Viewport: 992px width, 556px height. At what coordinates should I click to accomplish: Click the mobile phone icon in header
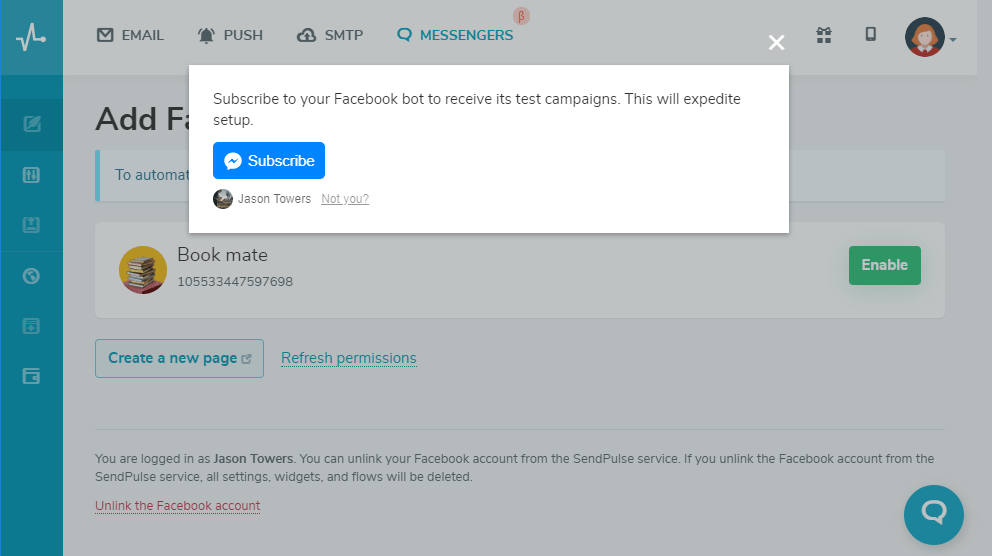(871, 34)
